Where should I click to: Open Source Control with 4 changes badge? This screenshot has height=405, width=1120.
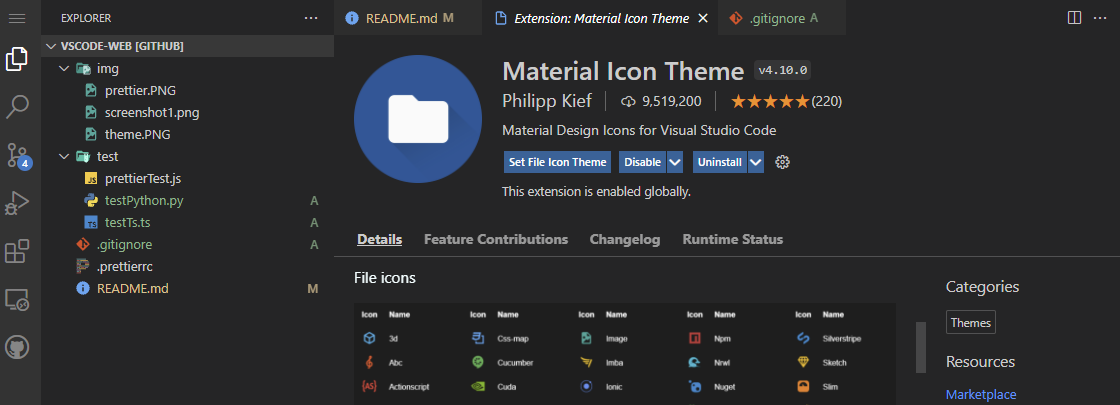(x=18, y=155)
